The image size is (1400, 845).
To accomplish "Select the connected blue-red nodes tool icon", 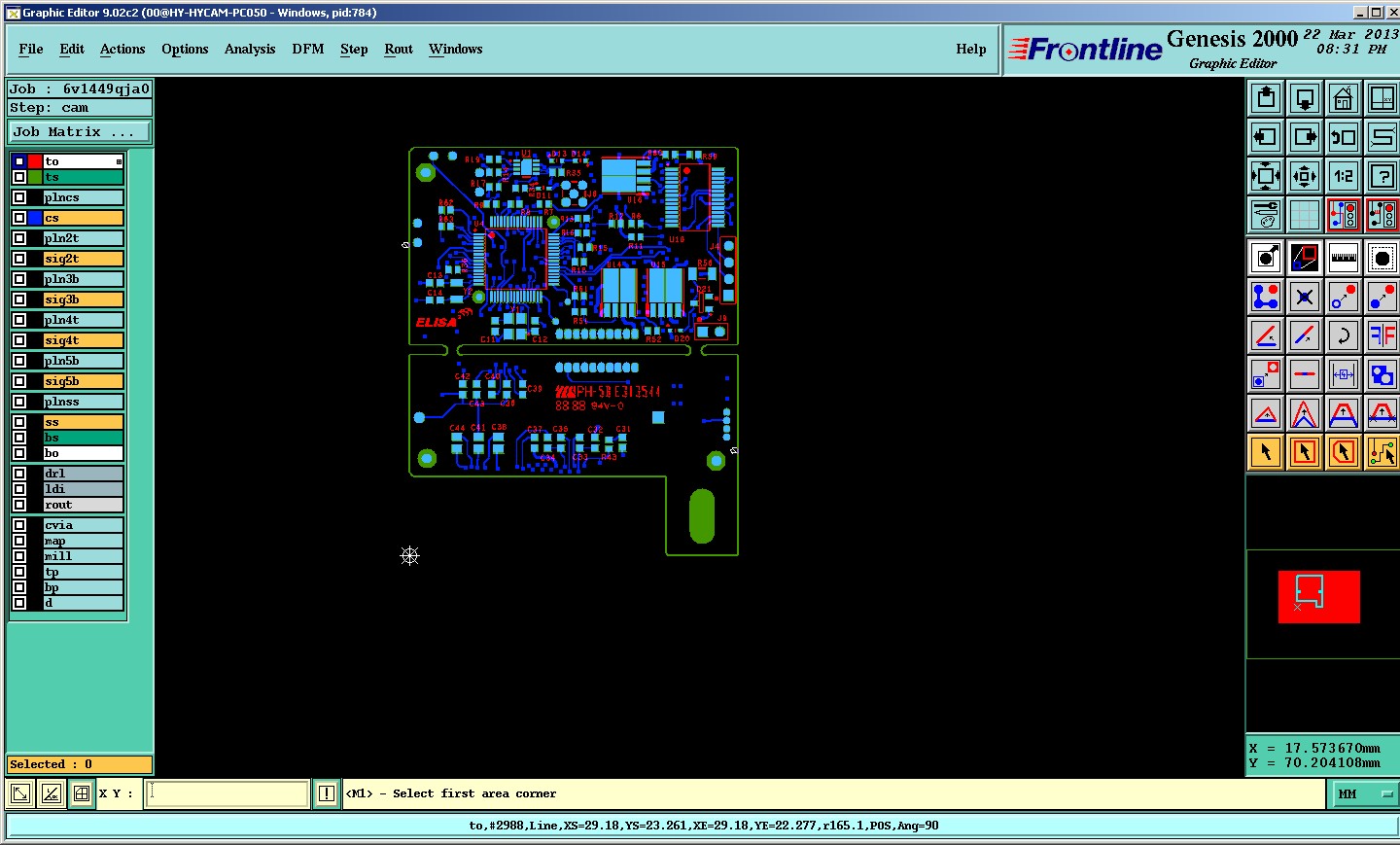I will pos(1266,297).
